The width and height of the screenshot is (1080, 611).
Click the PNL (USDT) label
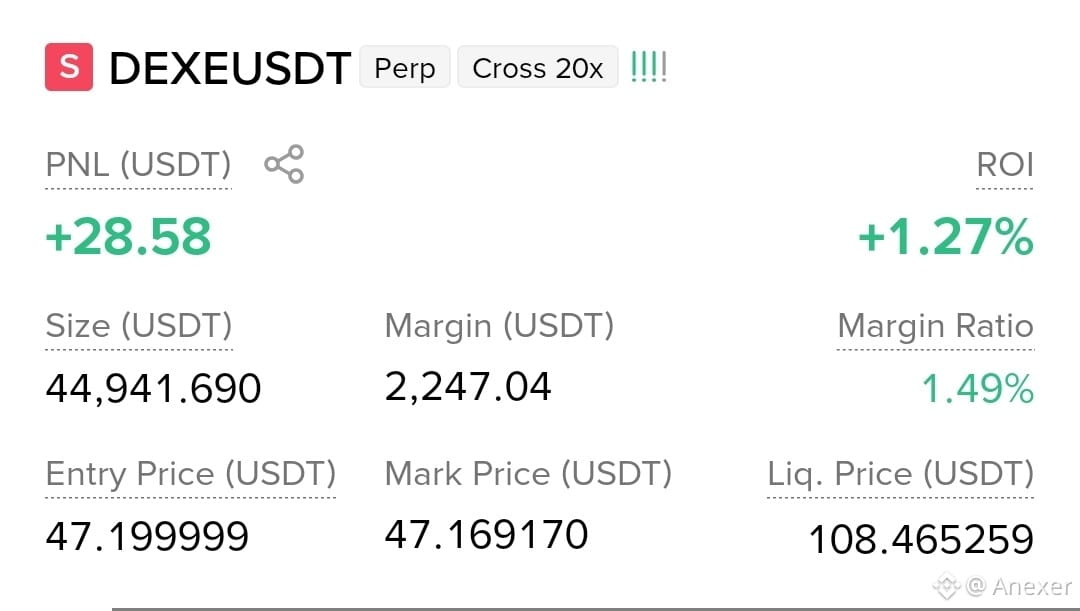click(138, 165)
